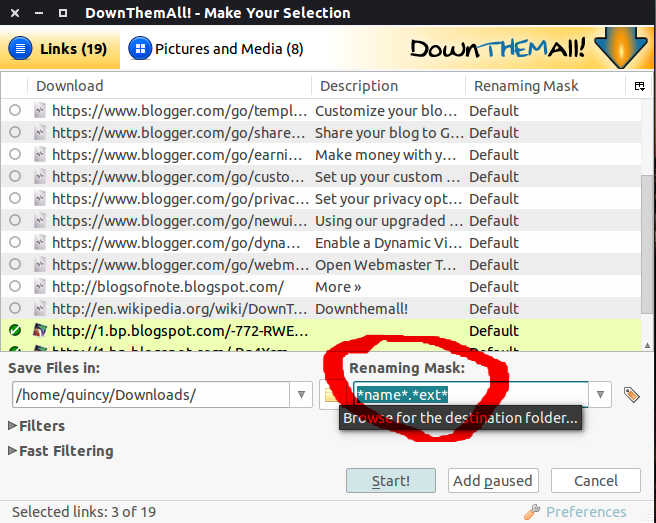The width and height of the screenshot is (656, 523).
Task: Expand the Fast Filtering section
Action: 61,451
